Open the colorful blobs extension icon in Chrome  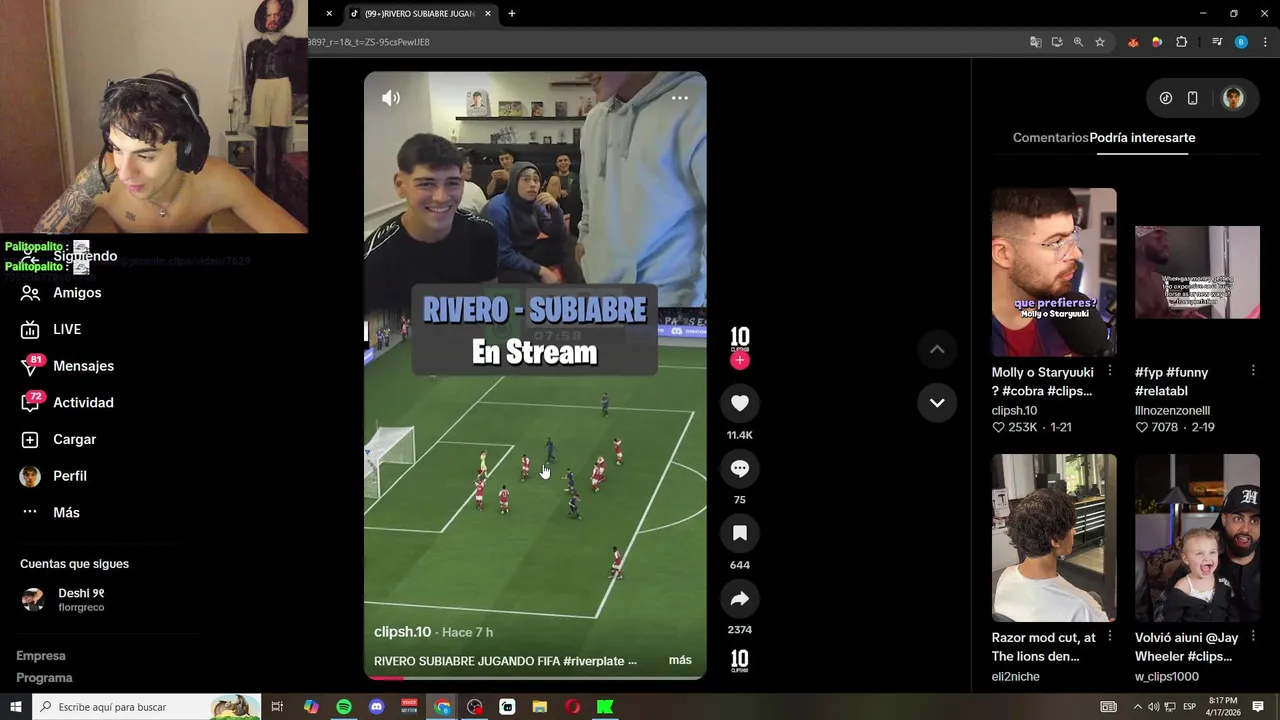(x=1157, y=42)
